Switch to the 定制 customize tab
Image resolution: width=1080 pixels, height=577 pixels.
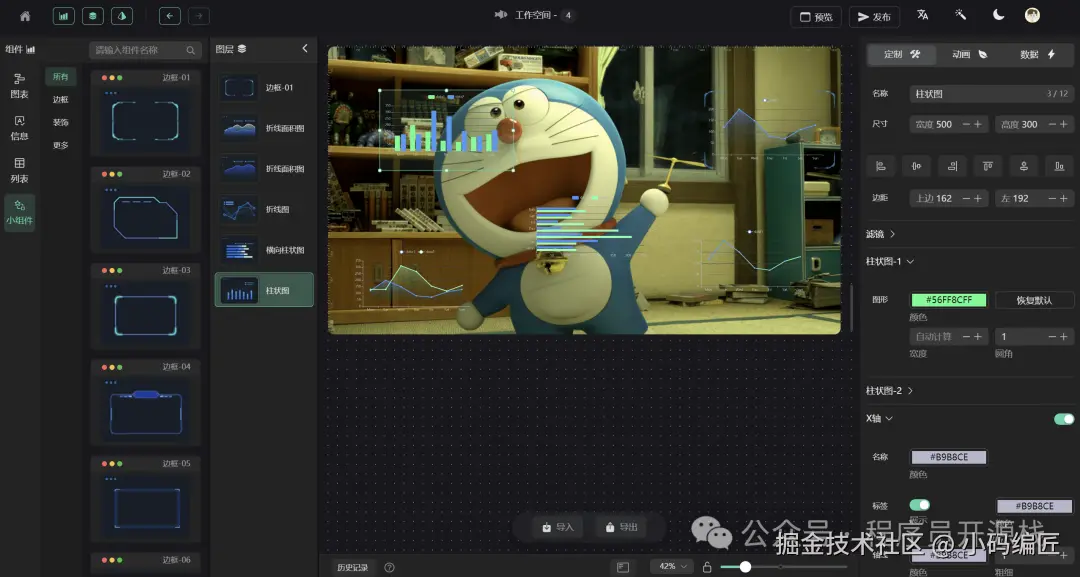[x=902, y=54]
